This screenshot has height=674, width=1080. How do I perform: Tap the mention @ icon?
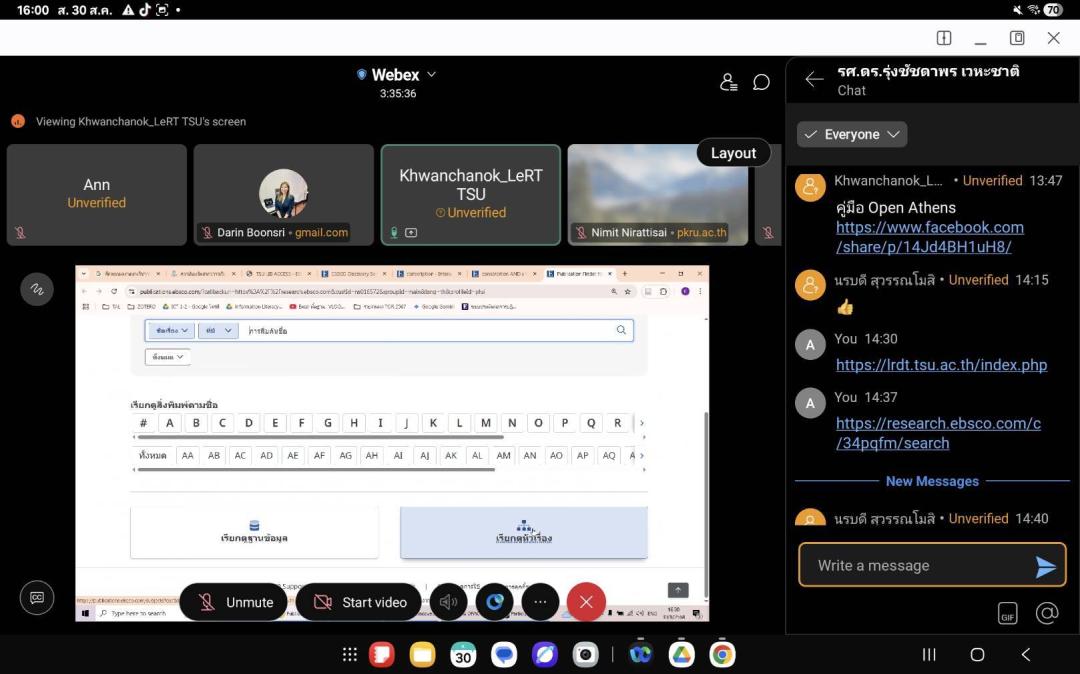click(1047, 613)
